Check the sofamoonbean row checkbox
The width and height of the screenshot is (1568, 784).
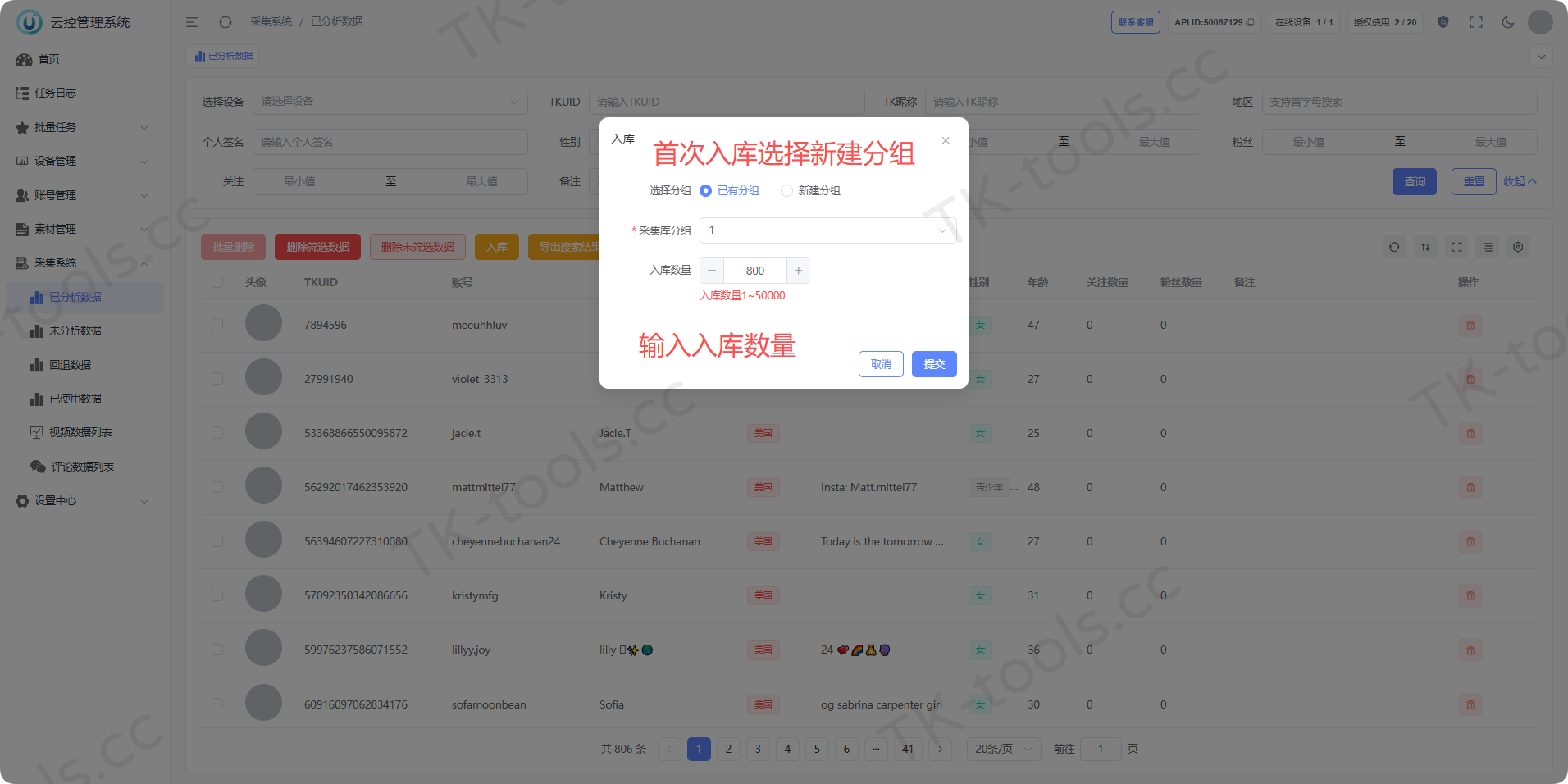(217, 704)
